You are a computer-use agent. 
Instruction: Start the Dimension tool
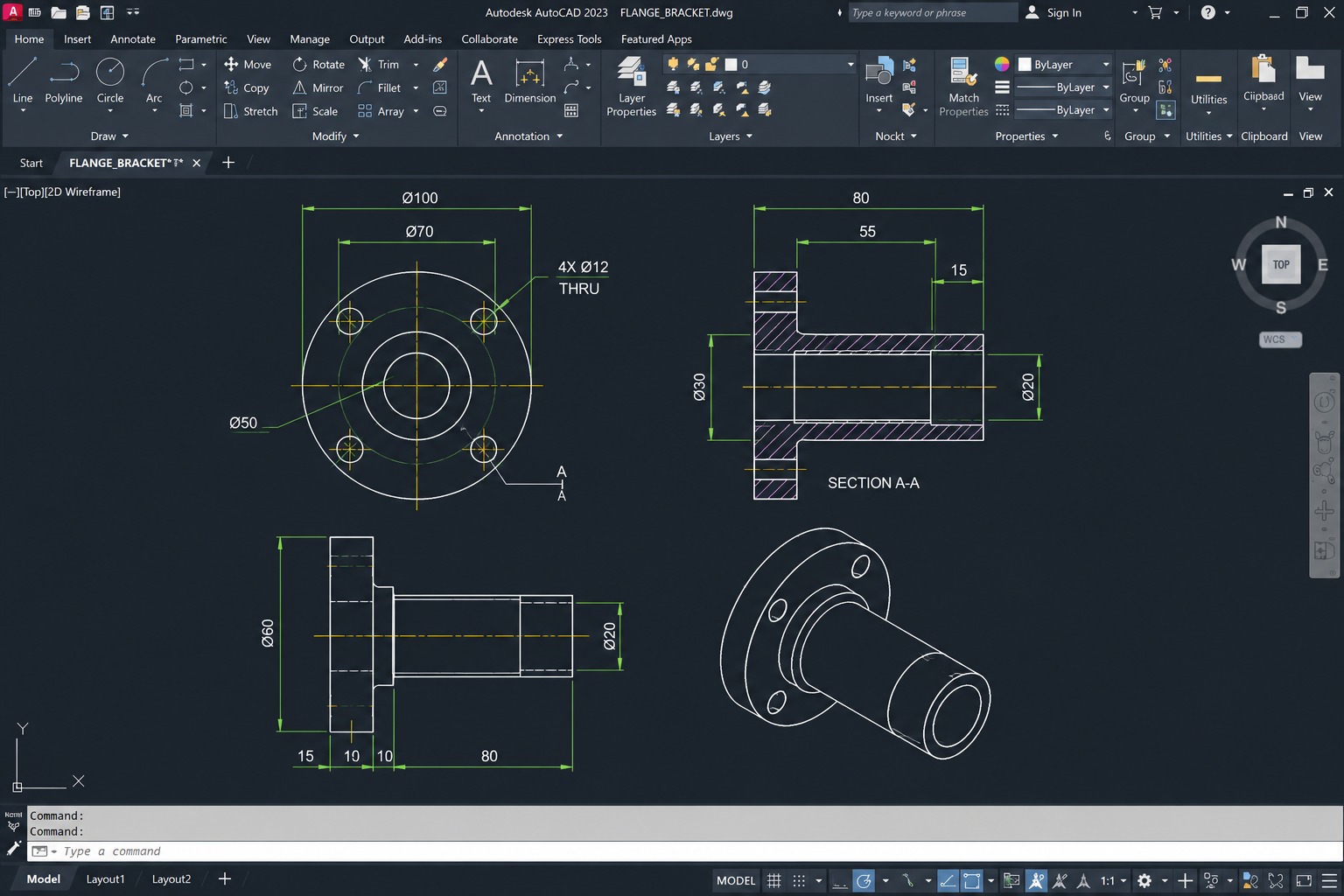click(x=529, y=80)
